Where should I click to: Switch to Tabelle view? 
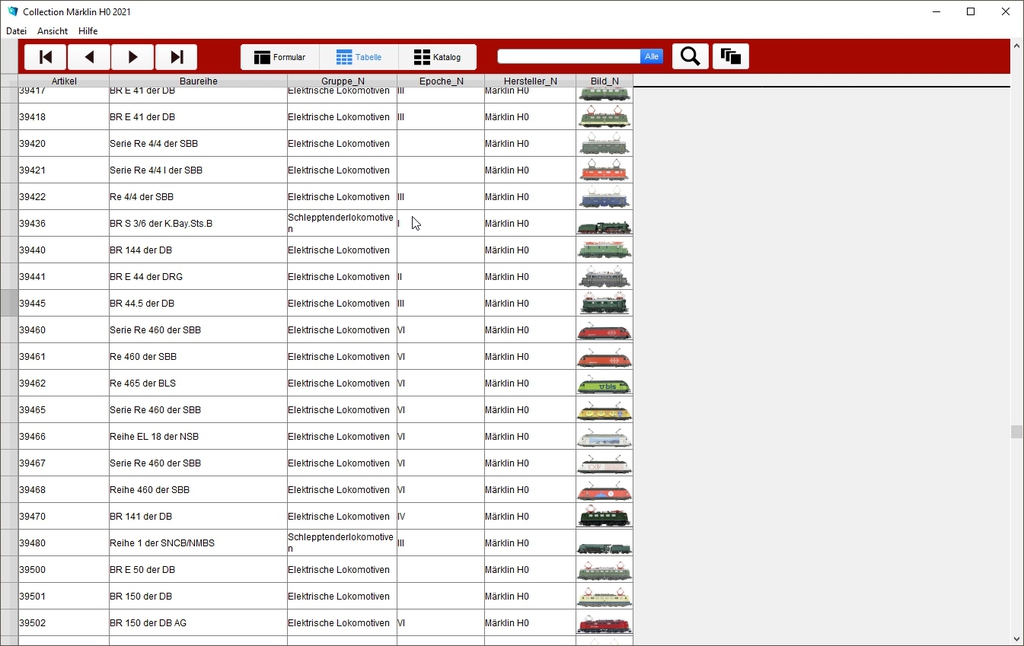[359, 57]
